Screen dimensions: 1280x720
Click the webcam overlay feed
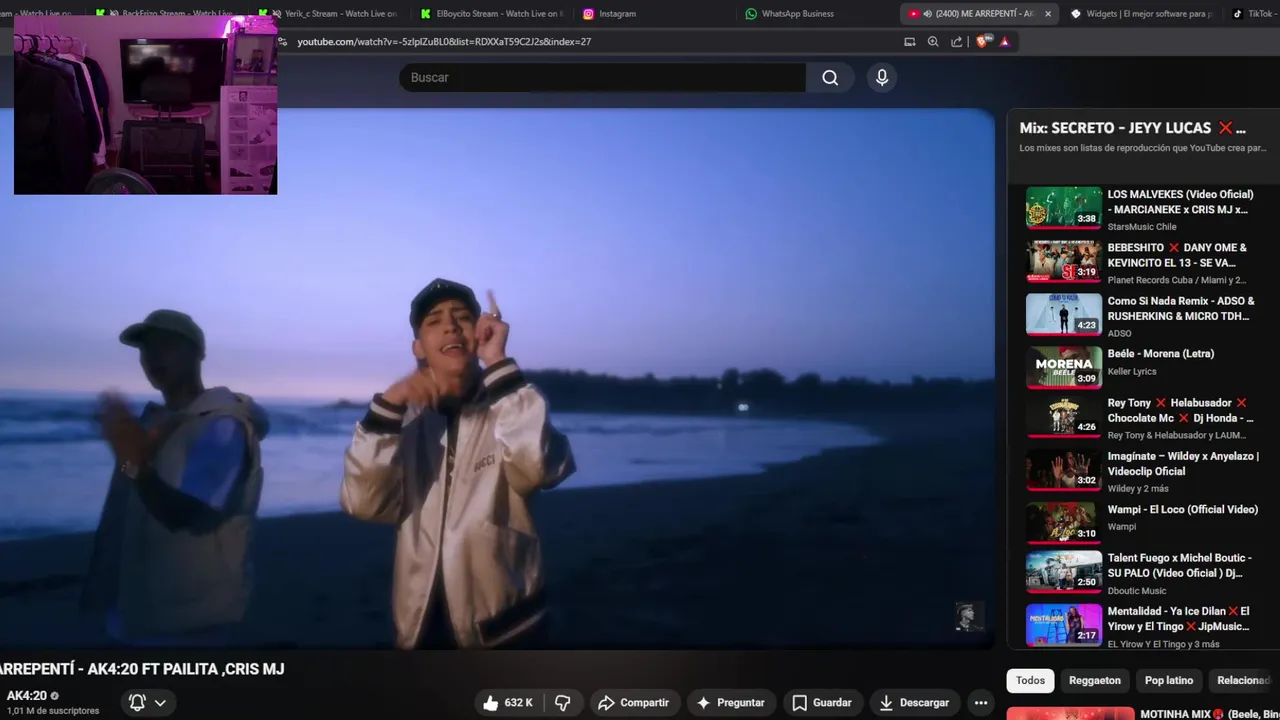[145, 105]
